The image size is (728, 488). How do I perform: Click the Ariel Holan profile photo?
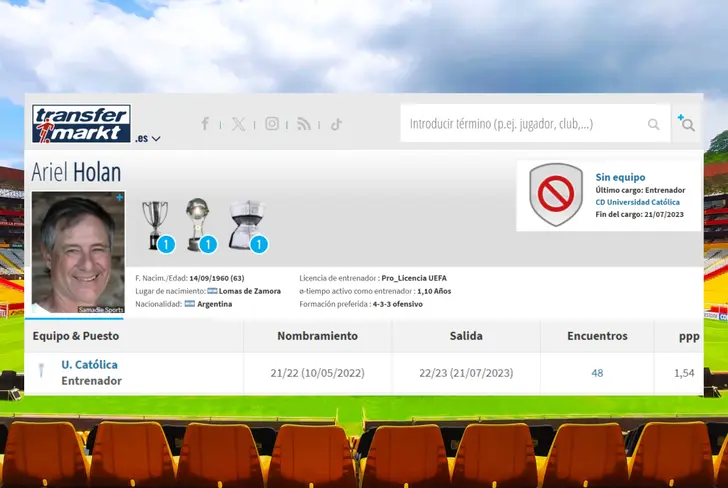[78, 253]
